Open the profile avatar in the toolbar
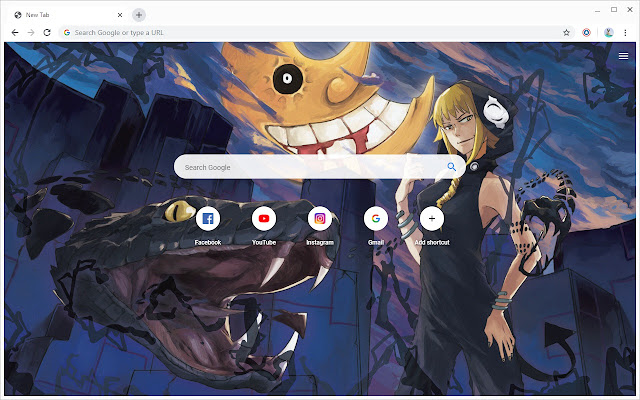 tap(609, 33)
